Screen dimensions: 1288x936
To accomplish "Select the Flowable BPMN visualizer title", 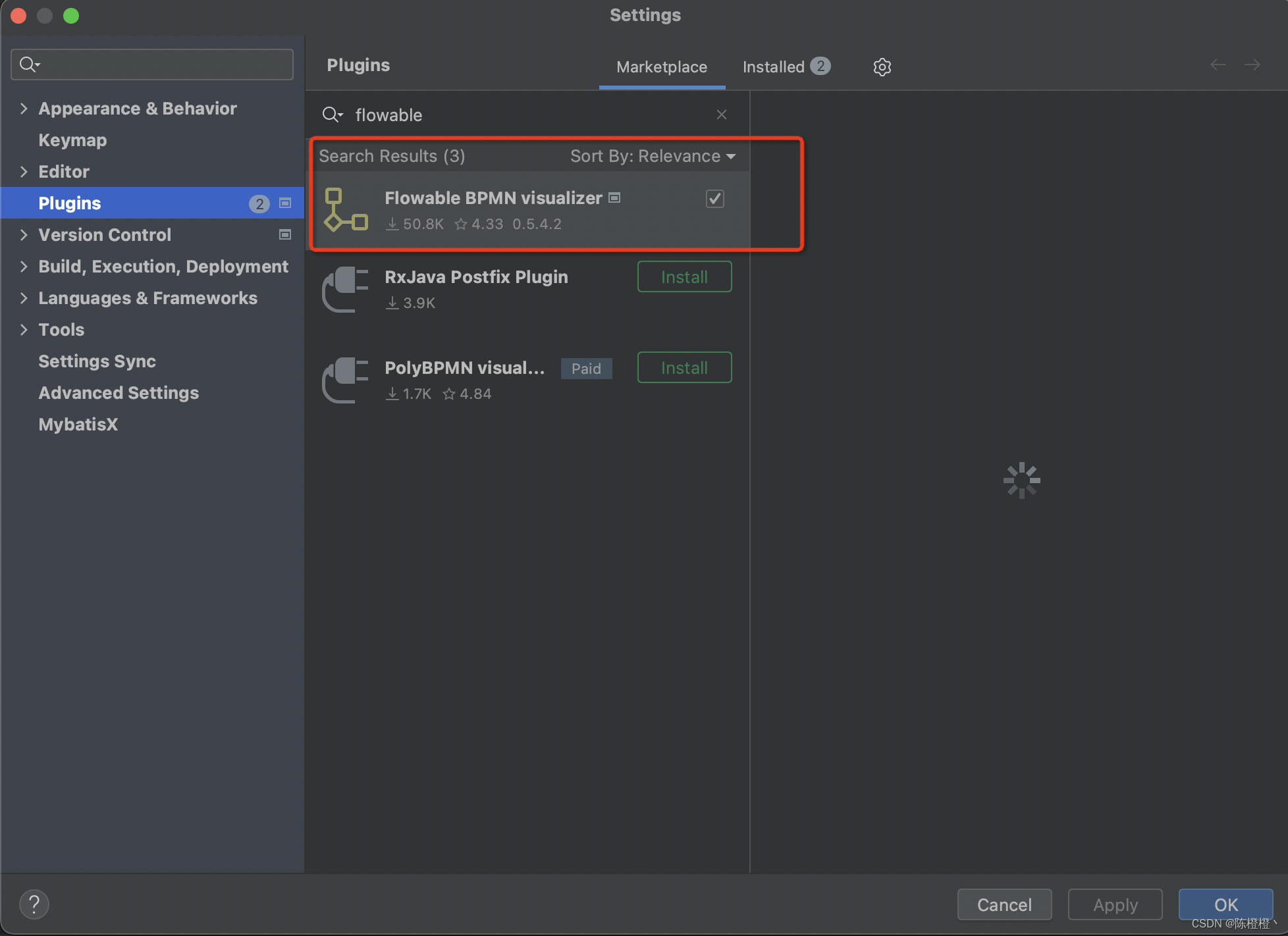I will pos(493,197).
